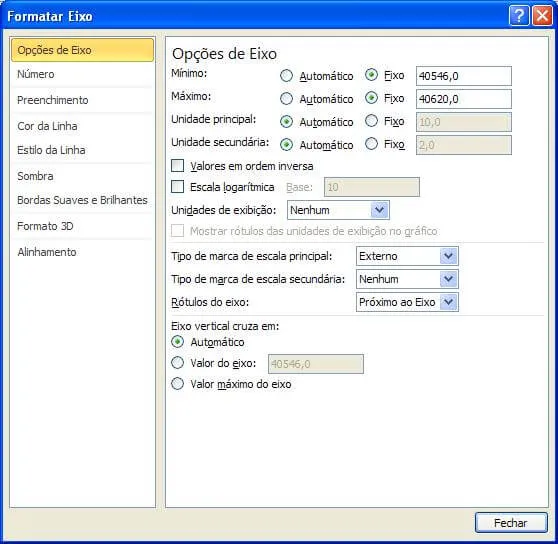Click the Máximo value field 40620,0

464,99
